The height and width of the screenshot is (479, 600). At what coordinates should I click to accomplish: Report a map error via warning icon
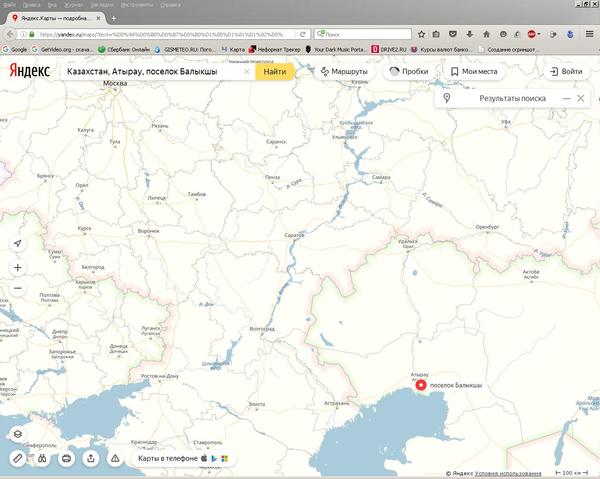click(116, 457)
